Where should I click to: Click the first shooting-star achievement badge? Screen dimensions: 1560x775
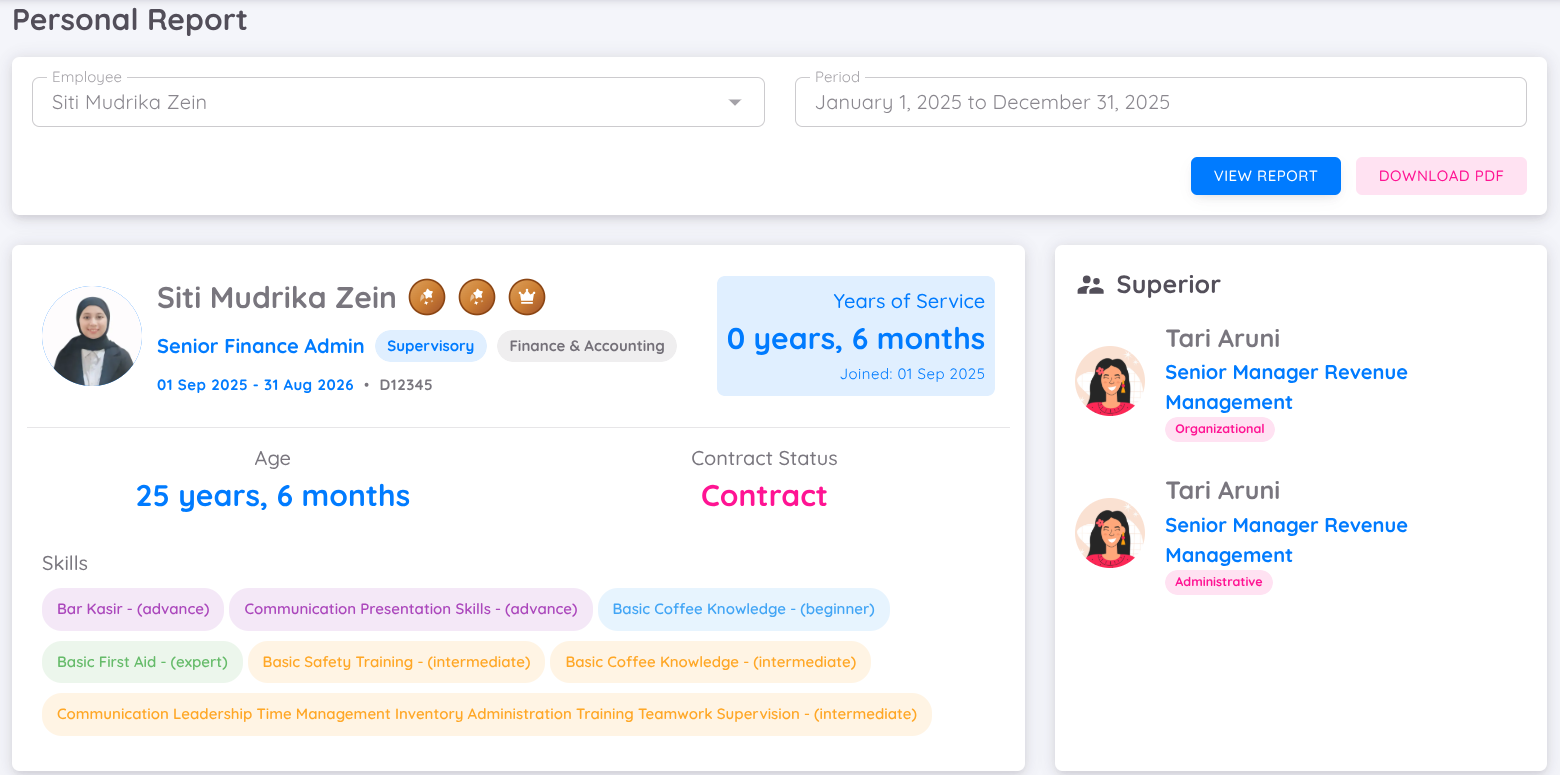[427, 296]
